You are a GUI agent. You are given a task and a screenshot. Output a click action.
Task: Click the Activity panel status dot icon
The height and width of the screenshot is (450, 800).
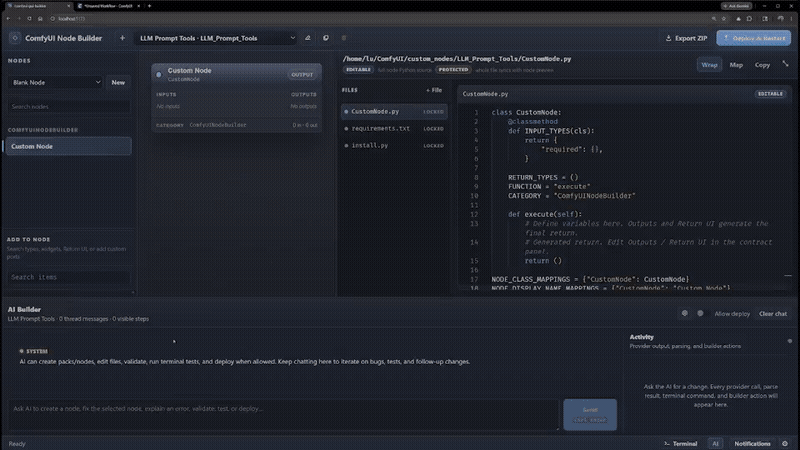coord(789,341)
